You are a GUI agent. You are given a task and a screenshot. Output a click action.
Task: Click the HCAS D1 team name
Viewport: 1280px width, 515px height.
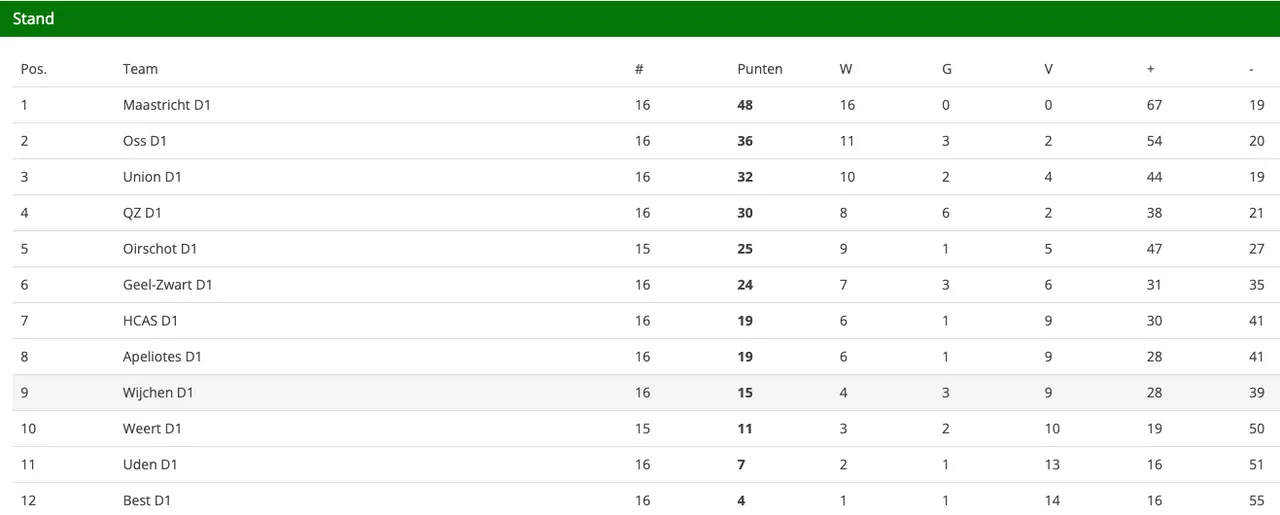150,321
